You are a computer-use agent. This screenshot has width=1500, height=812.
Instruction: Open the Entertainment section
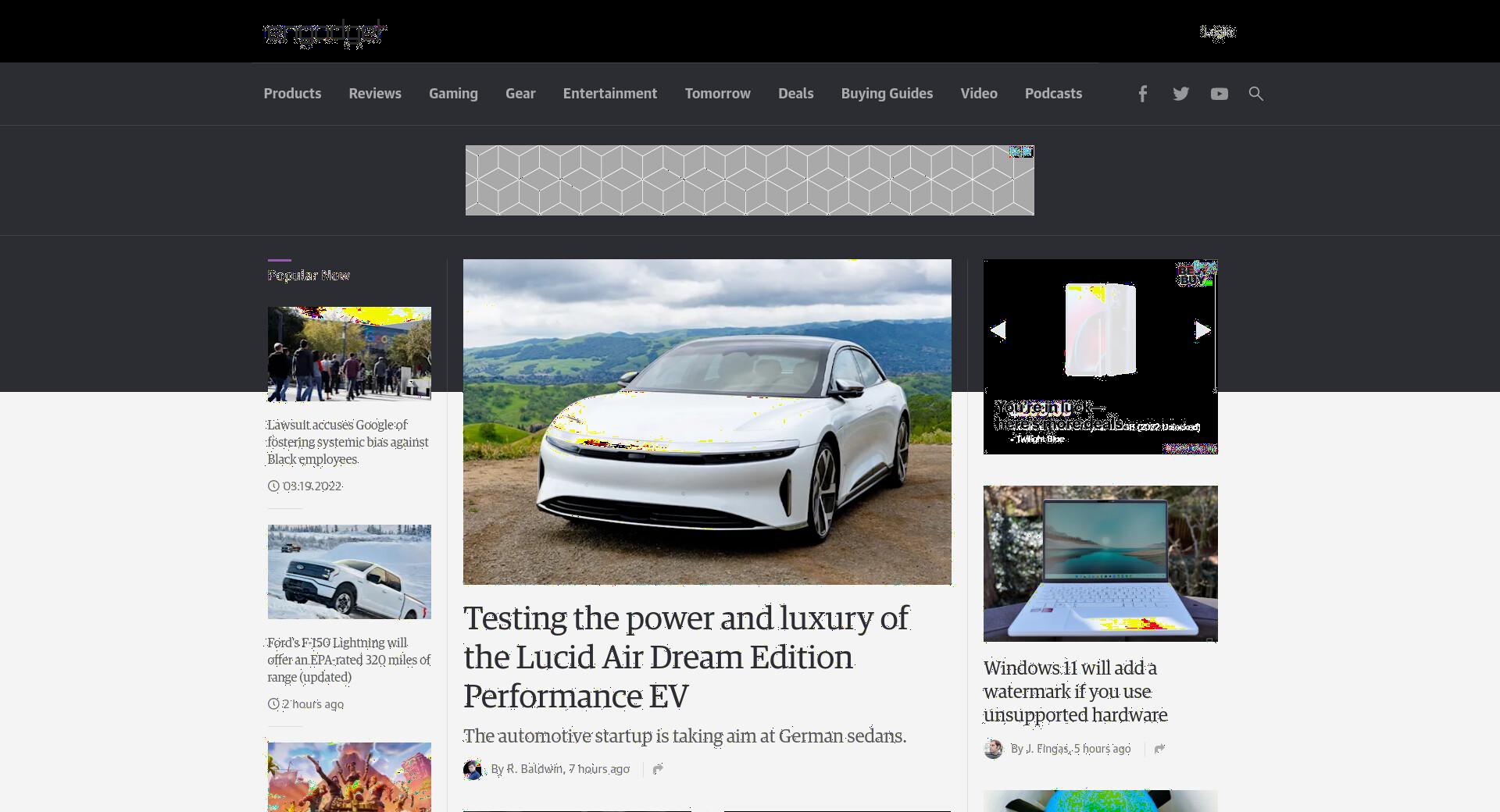click(x=610, y=94)
